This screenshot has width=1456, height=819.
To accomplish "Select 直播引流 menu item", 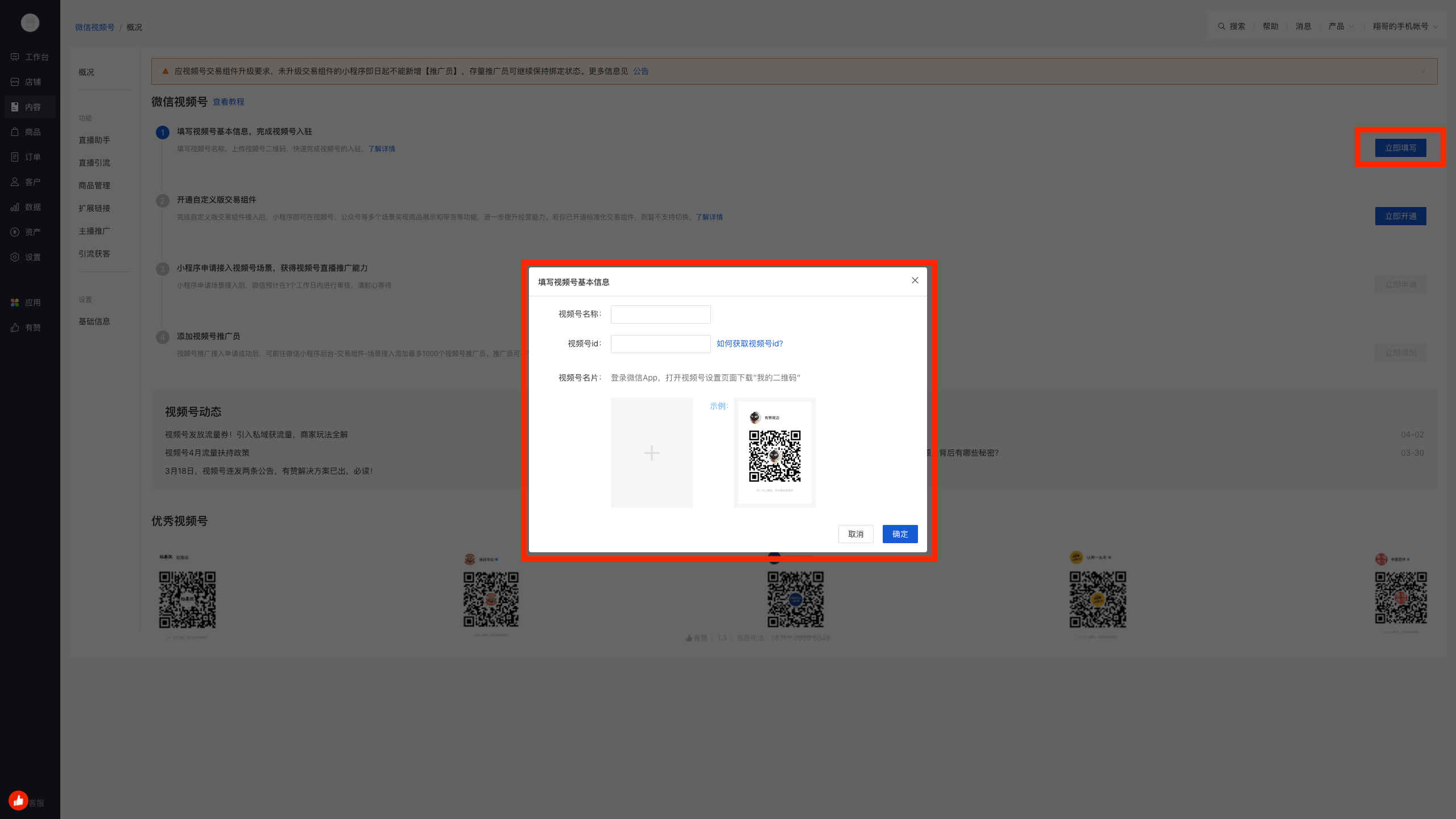I will (94, 163).
